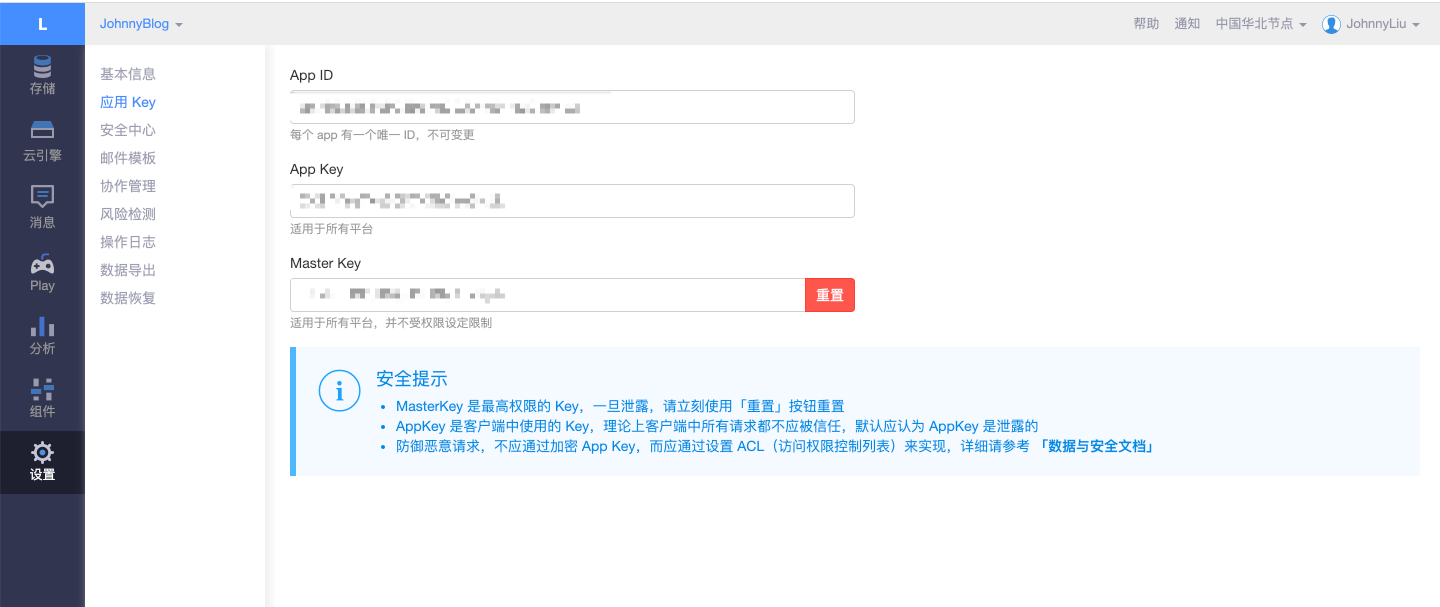The width and height of the screenshot is (1440, 607).
Task: Open the 分析 (Analytics) section
Action: pyautogui.click(x=42, y=337)
